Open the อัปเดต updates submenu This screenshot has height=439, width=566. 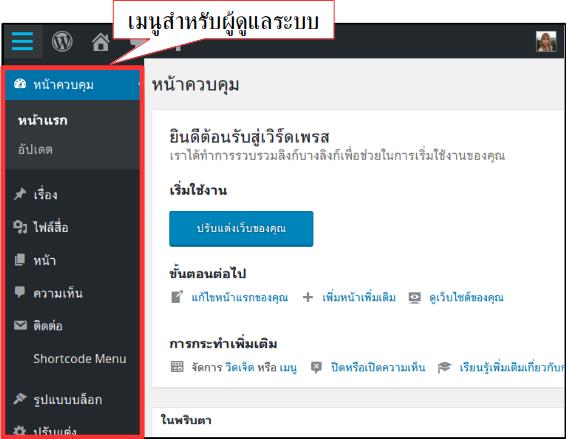[35, 149]
